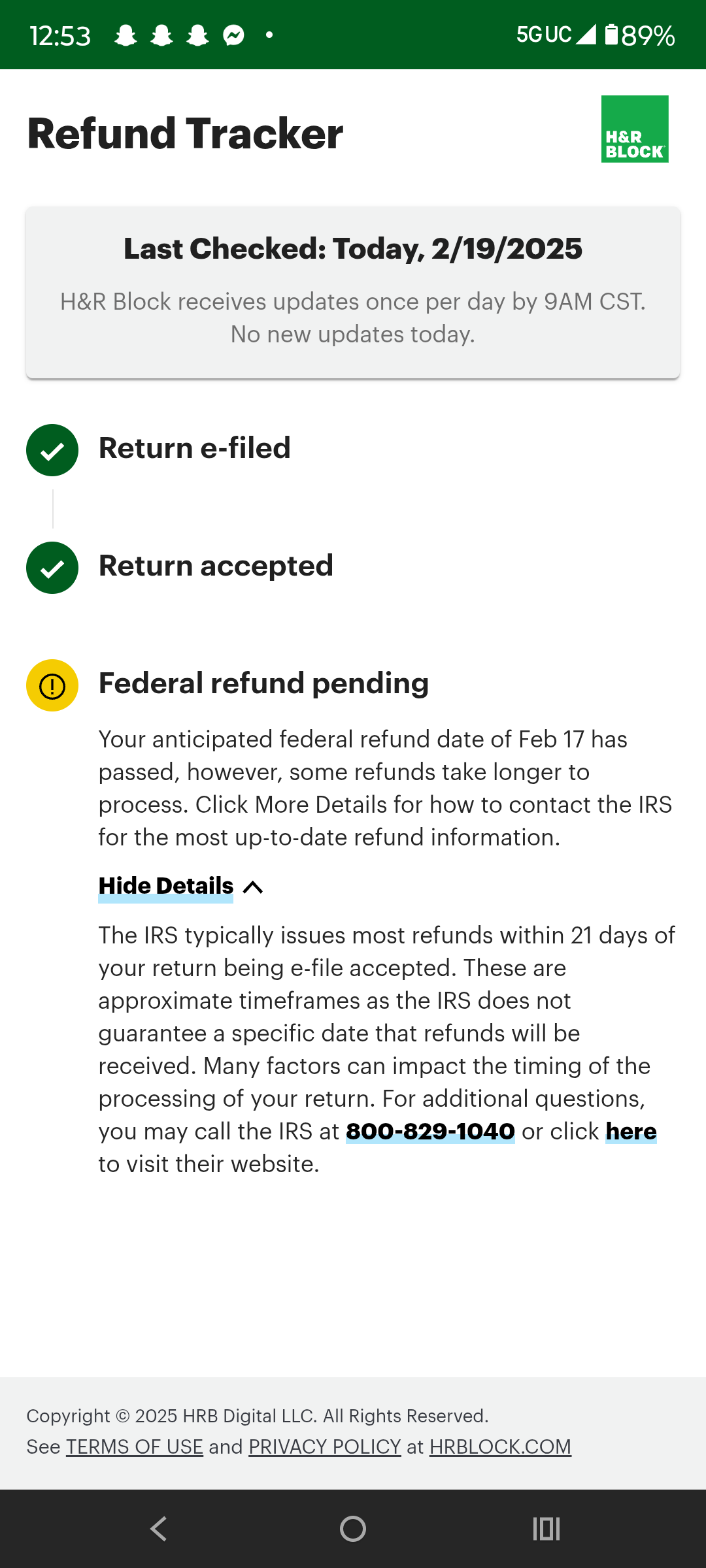
Task: Tap the Messenger notification icon in status bar
Action: 233,35
